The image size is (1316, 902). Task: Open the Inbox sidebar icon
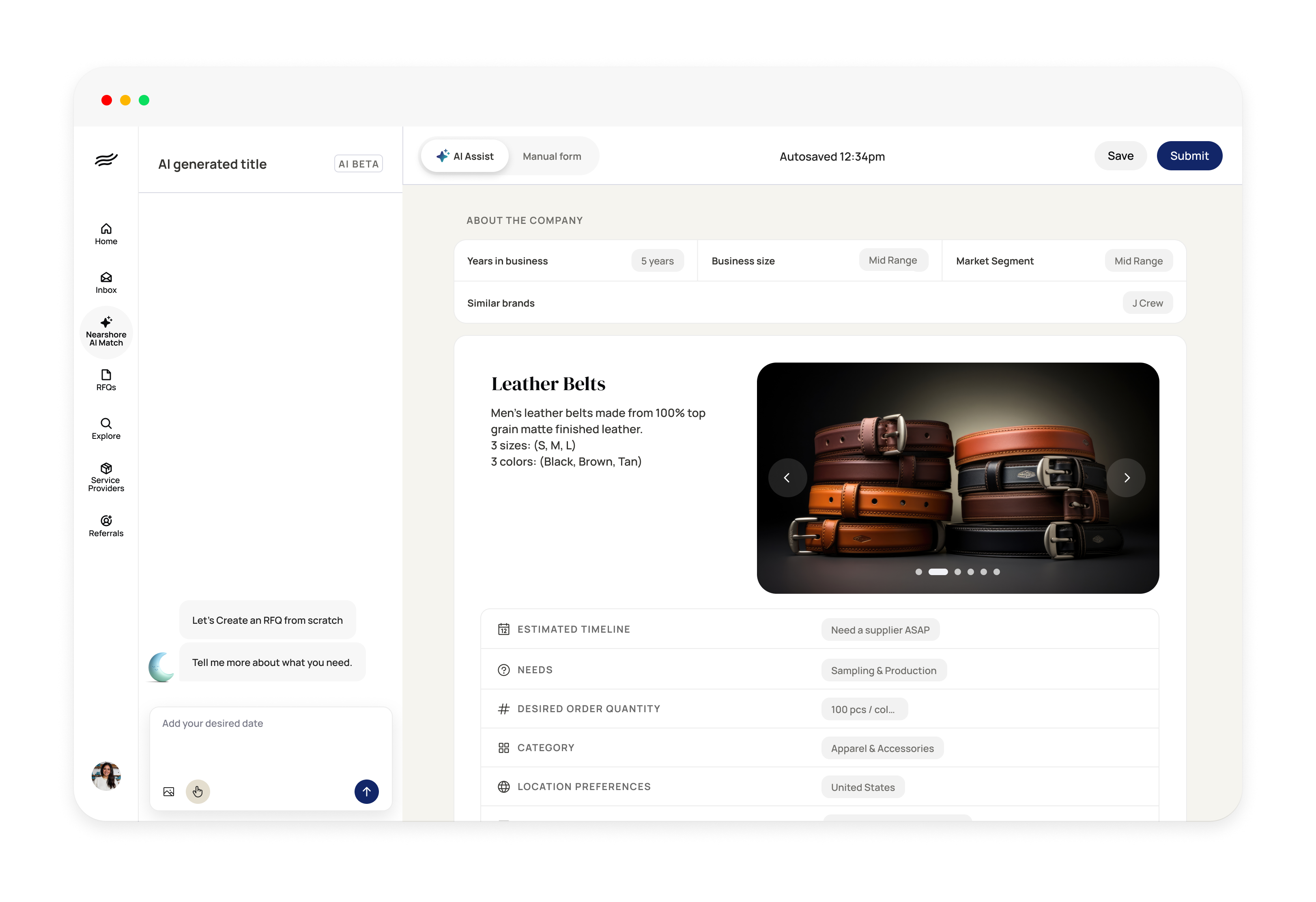106,282
